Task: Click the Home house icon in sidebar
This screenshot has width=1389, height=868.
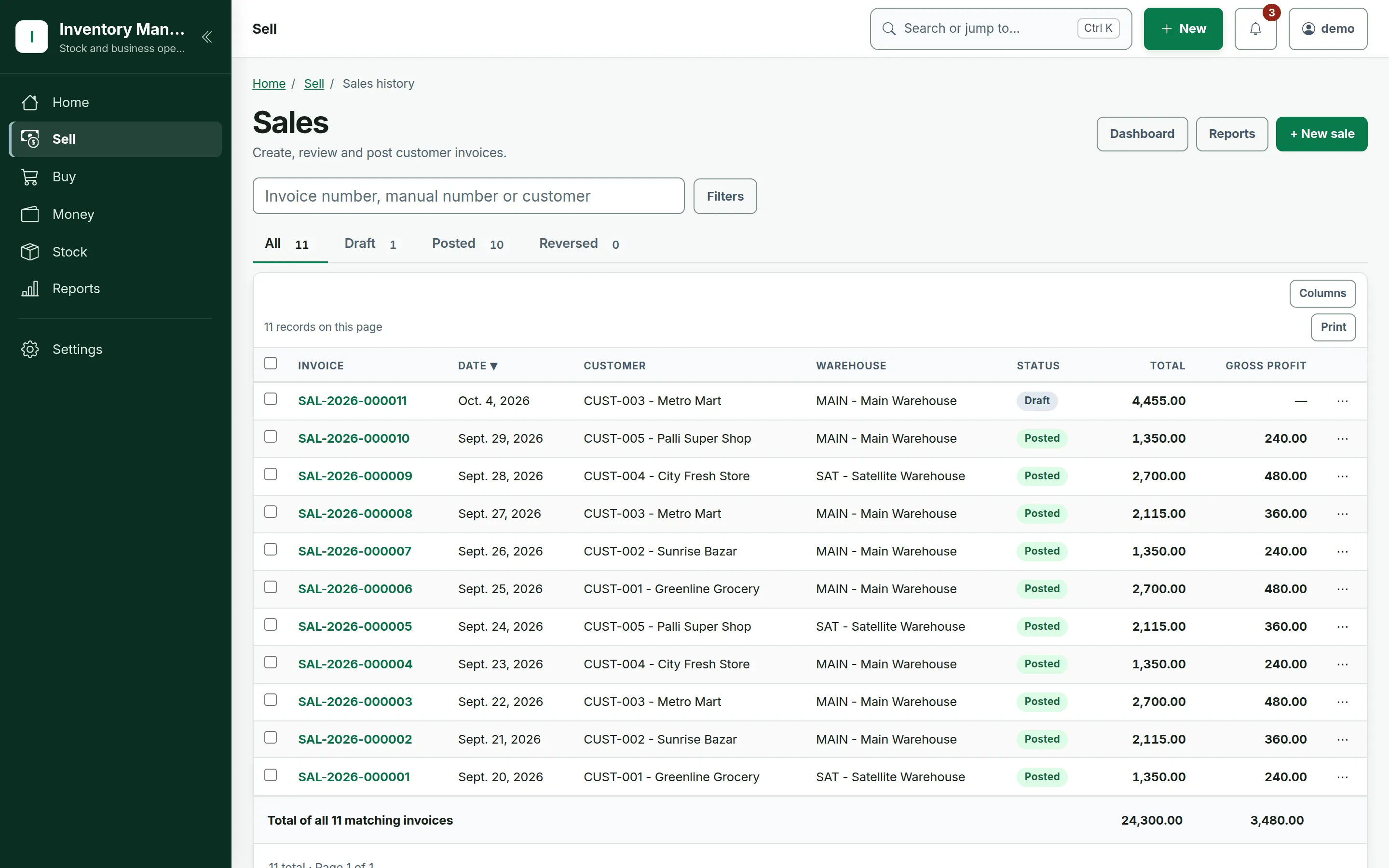Action: click(30, 103)
